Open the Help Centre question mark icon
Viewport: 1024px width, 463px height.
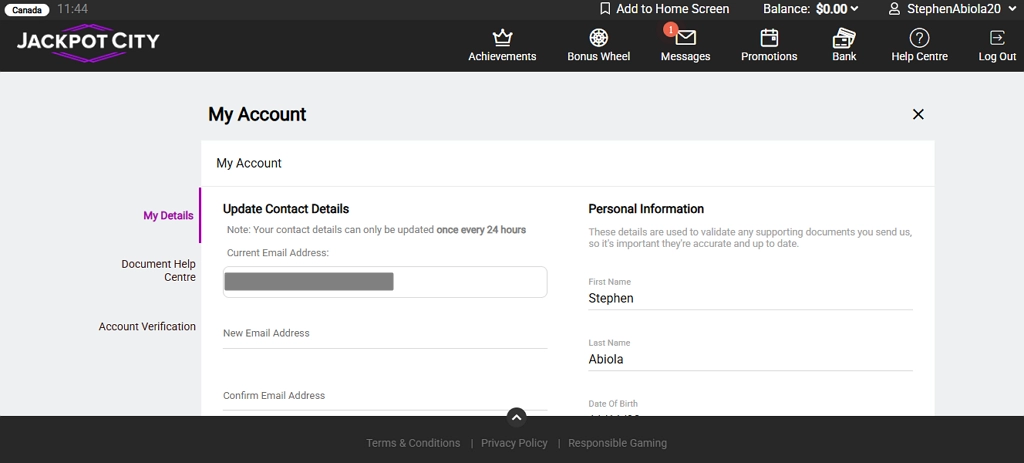click(x=919, y=38)
